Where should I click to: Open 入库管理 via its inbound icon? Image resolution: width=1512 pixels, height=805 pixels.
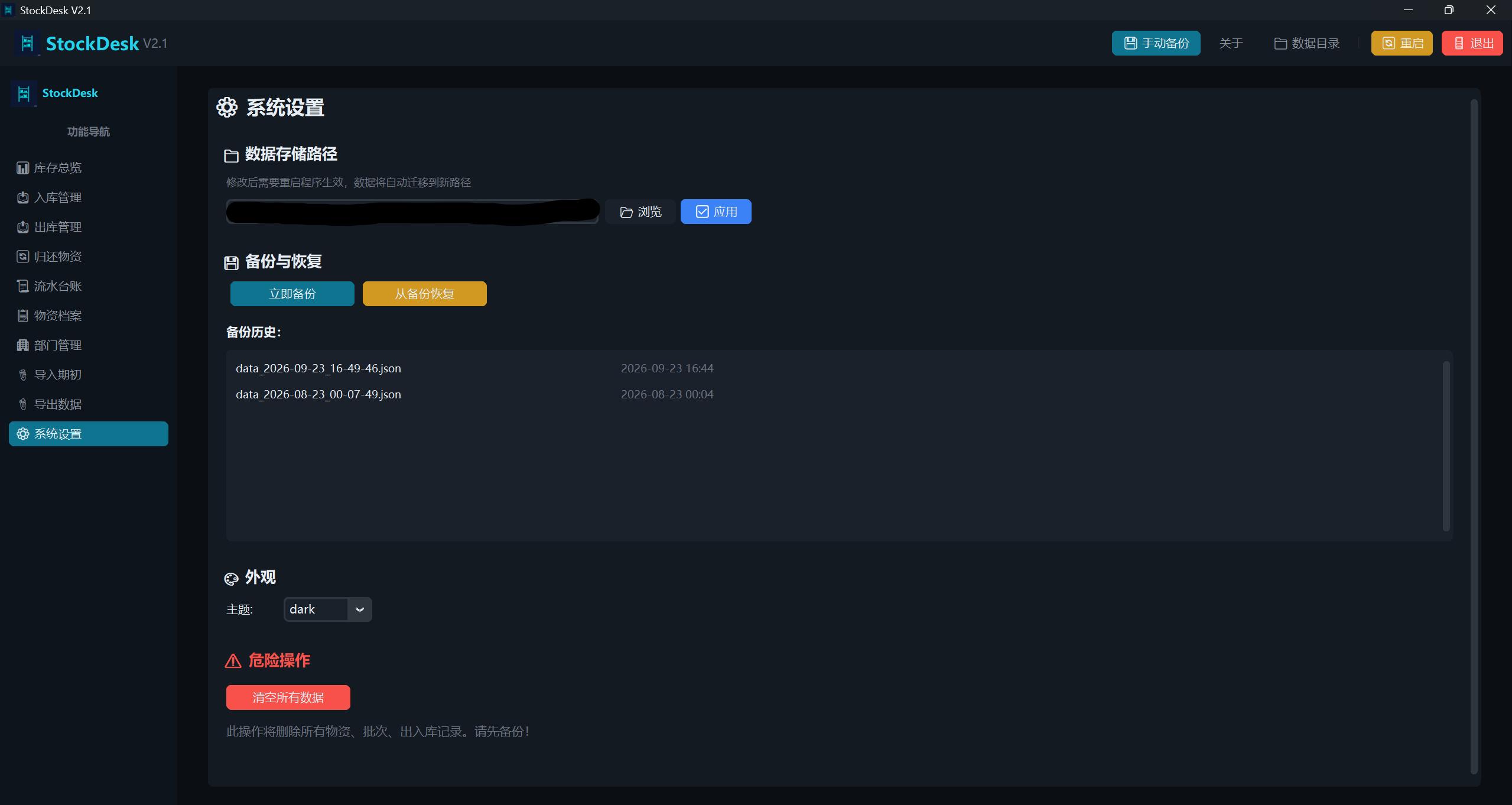pyautogui.click(x=22, y=197)
